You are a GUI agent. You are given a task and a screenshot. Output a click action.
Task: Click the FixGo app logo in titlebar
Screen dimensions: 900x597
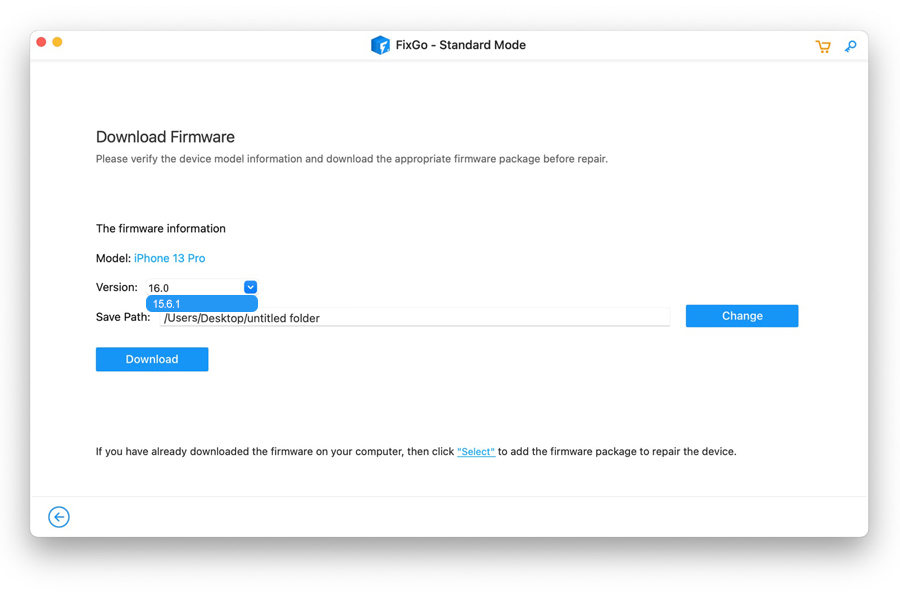[381, 45]
